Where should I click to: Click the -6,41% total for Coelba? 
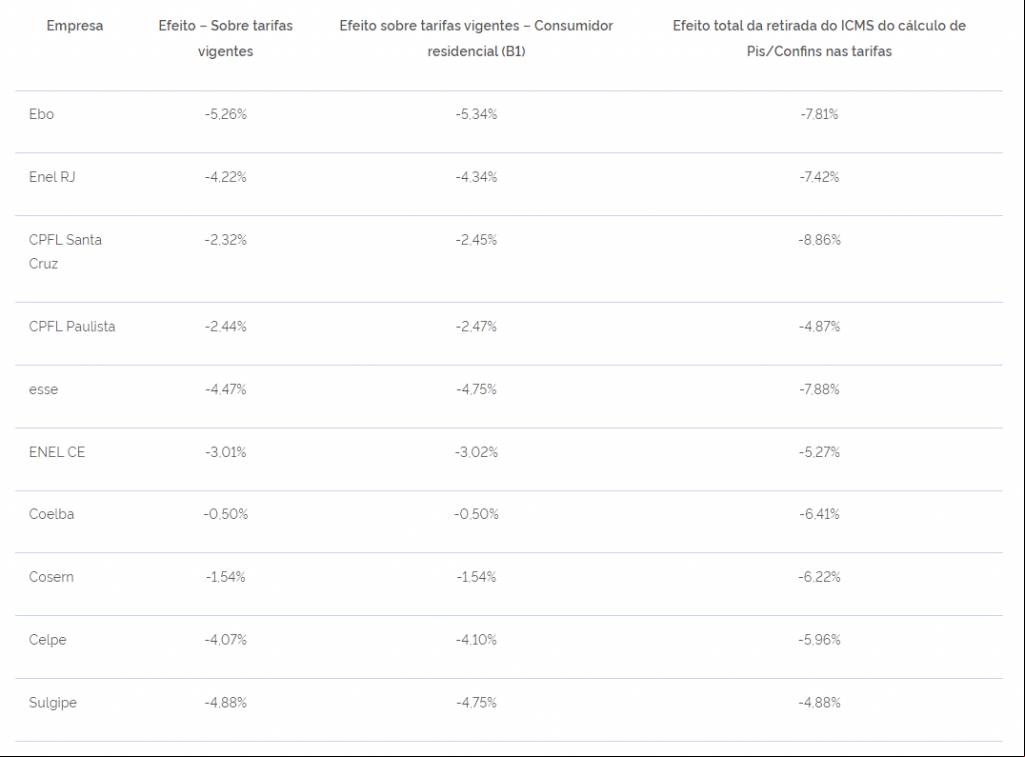pos(819,514)
